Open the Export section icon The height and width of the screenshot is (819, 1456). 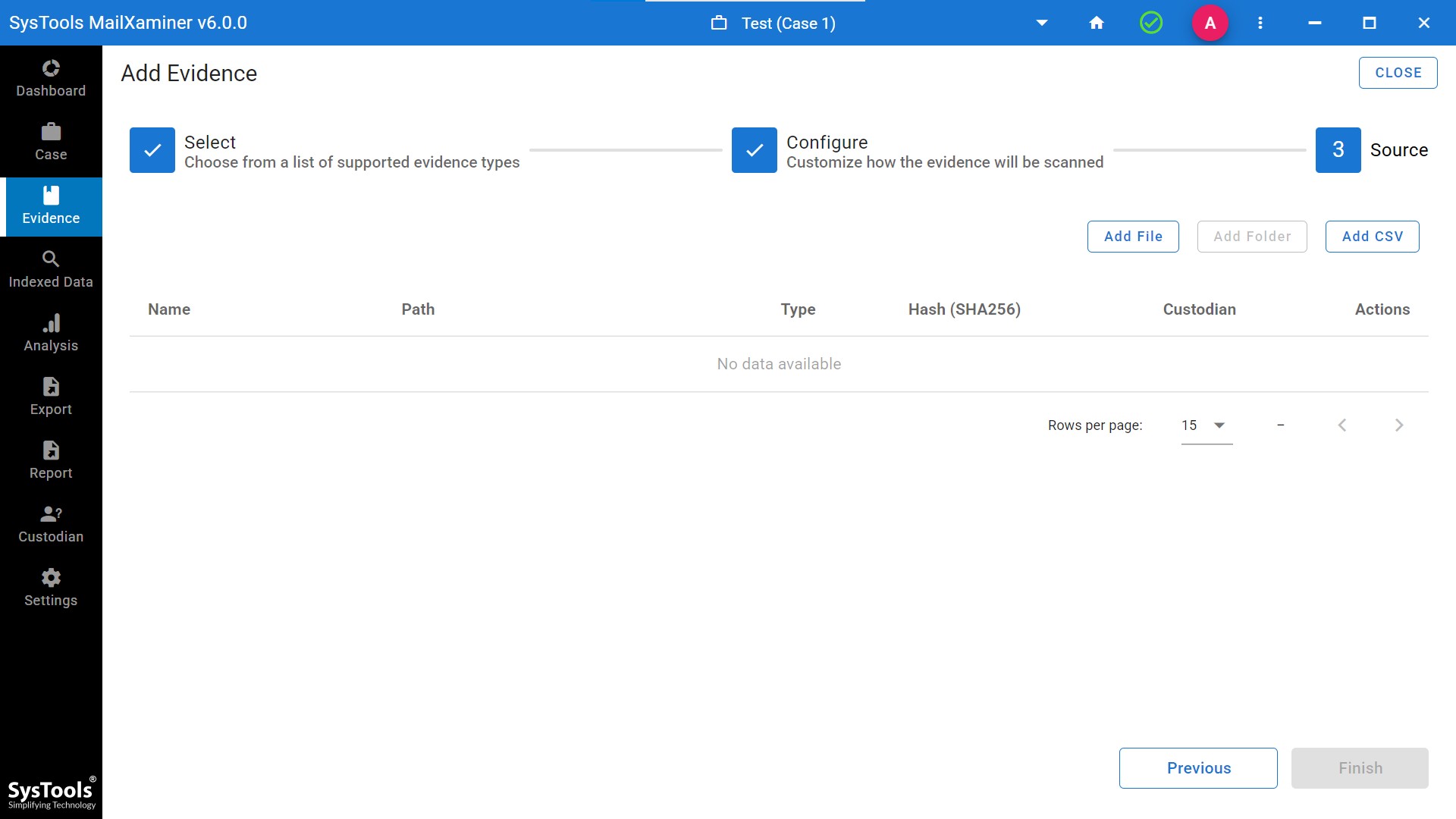51,388
